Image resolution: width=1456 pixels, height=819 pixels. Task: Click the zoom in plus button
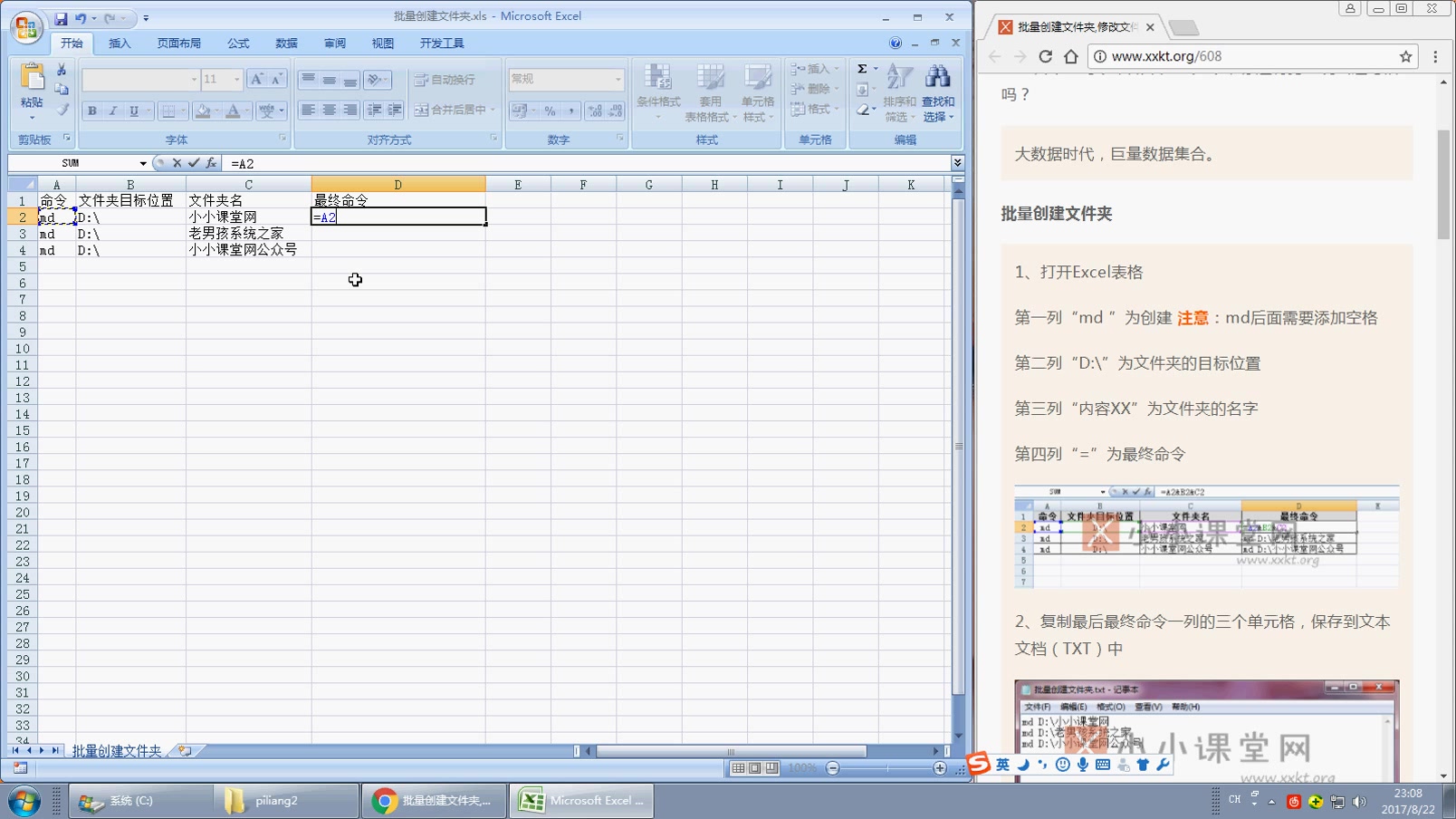(940, 768)
